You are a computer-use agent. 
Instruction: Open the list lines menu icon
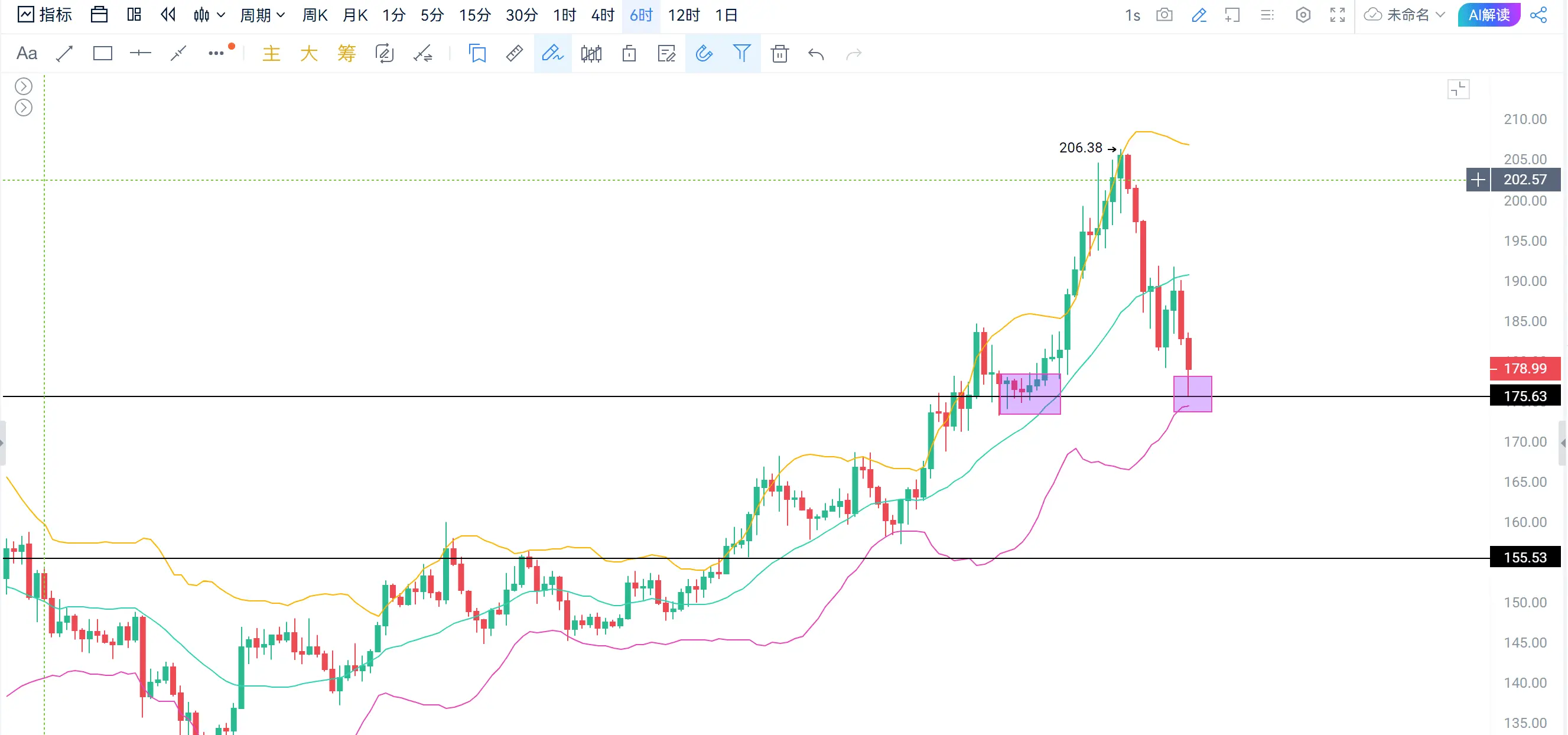point(1267,15)
